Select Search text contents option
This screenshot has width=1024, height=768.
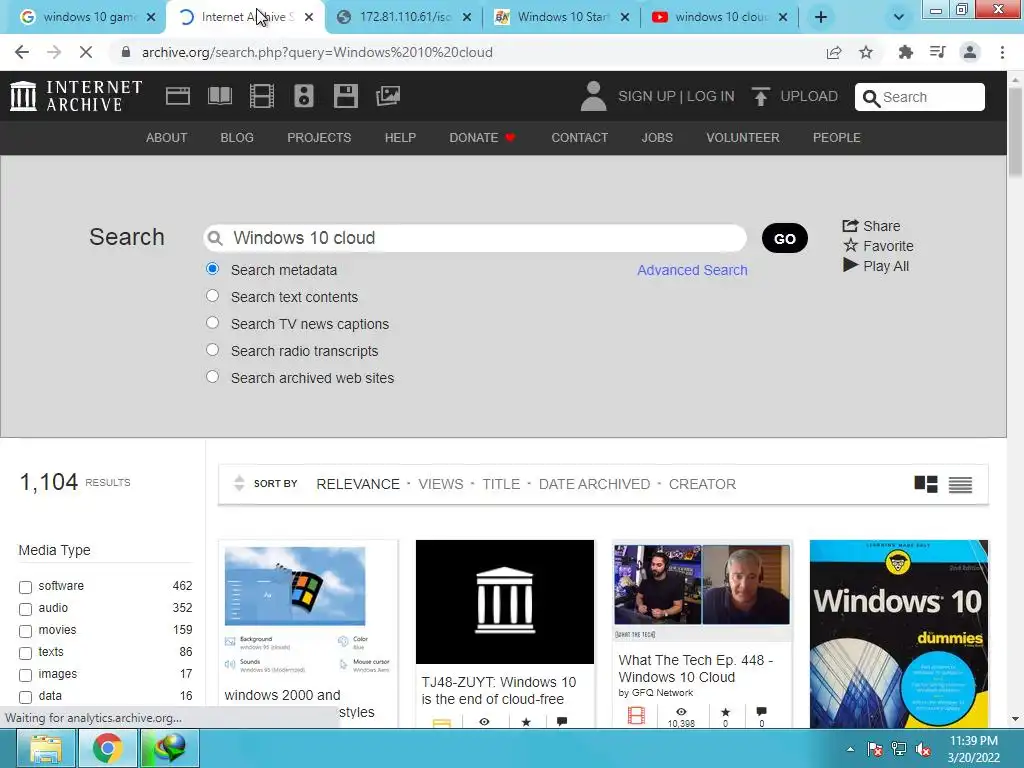click(212, 296)
